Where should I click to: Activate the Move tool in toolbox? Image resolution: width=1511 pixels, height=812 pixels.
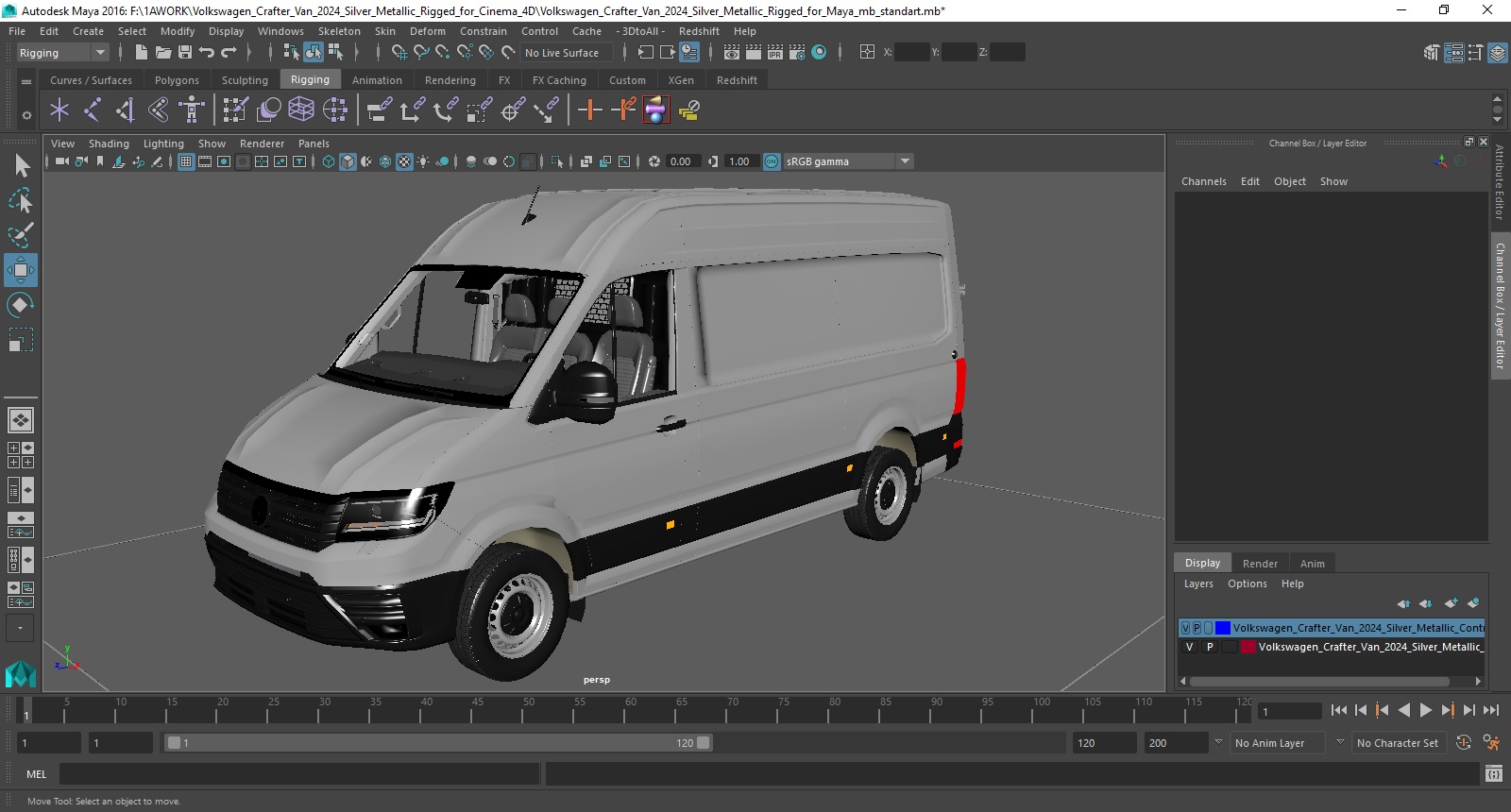click(x=21, y=270)
